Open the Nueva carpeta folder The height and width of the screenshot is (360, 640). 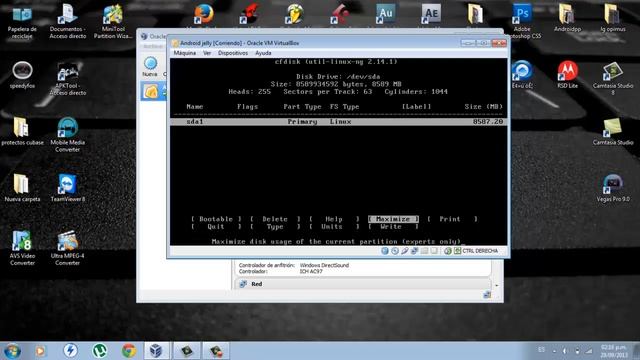pyautogui.click(x=22, y=188)
